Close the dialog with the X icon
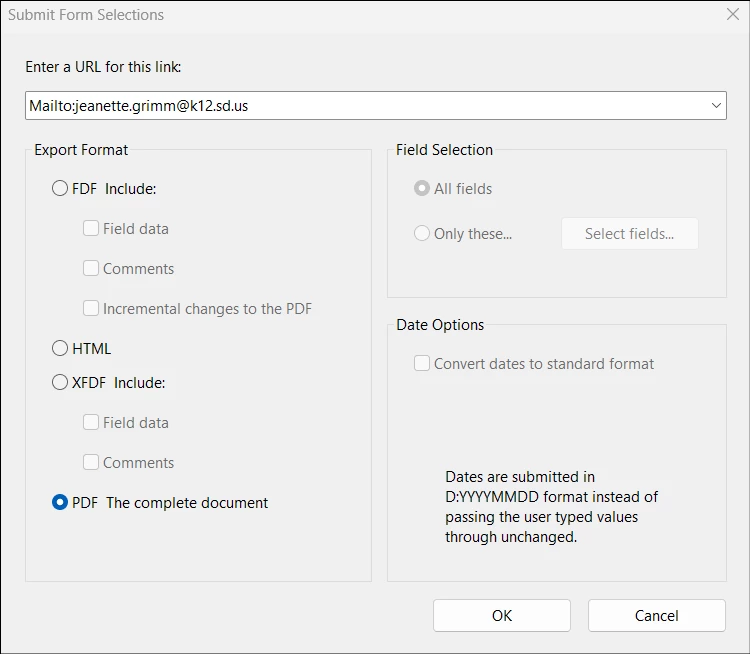 pos(733,14)
